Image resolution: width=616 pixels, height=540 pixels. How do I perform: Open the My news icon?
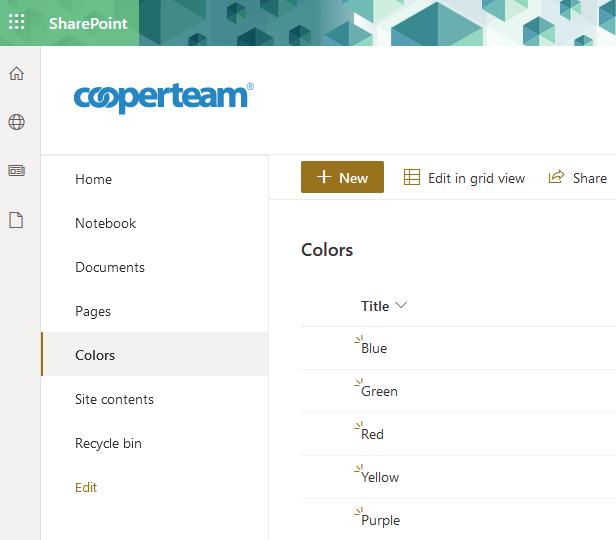point(16,170)
